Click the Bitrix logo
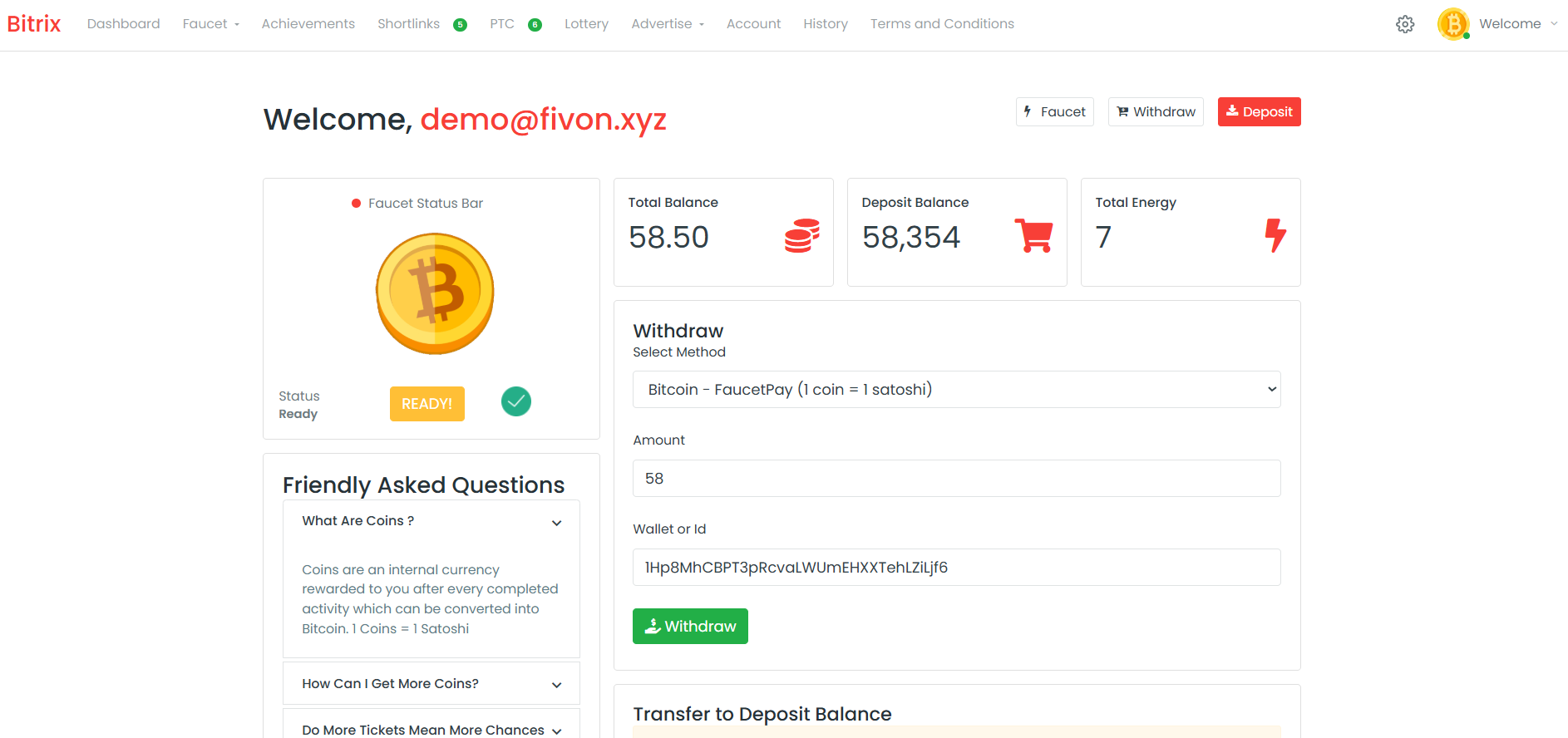The width and height of the screenshot is (1568, 738). (x=34, y=24)
